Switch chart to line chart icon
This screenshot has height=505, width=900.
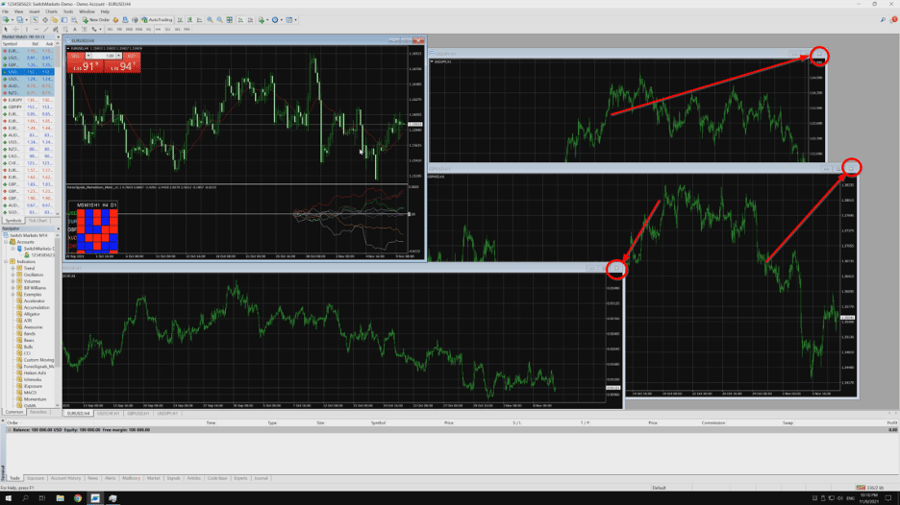tap(199, 20)
